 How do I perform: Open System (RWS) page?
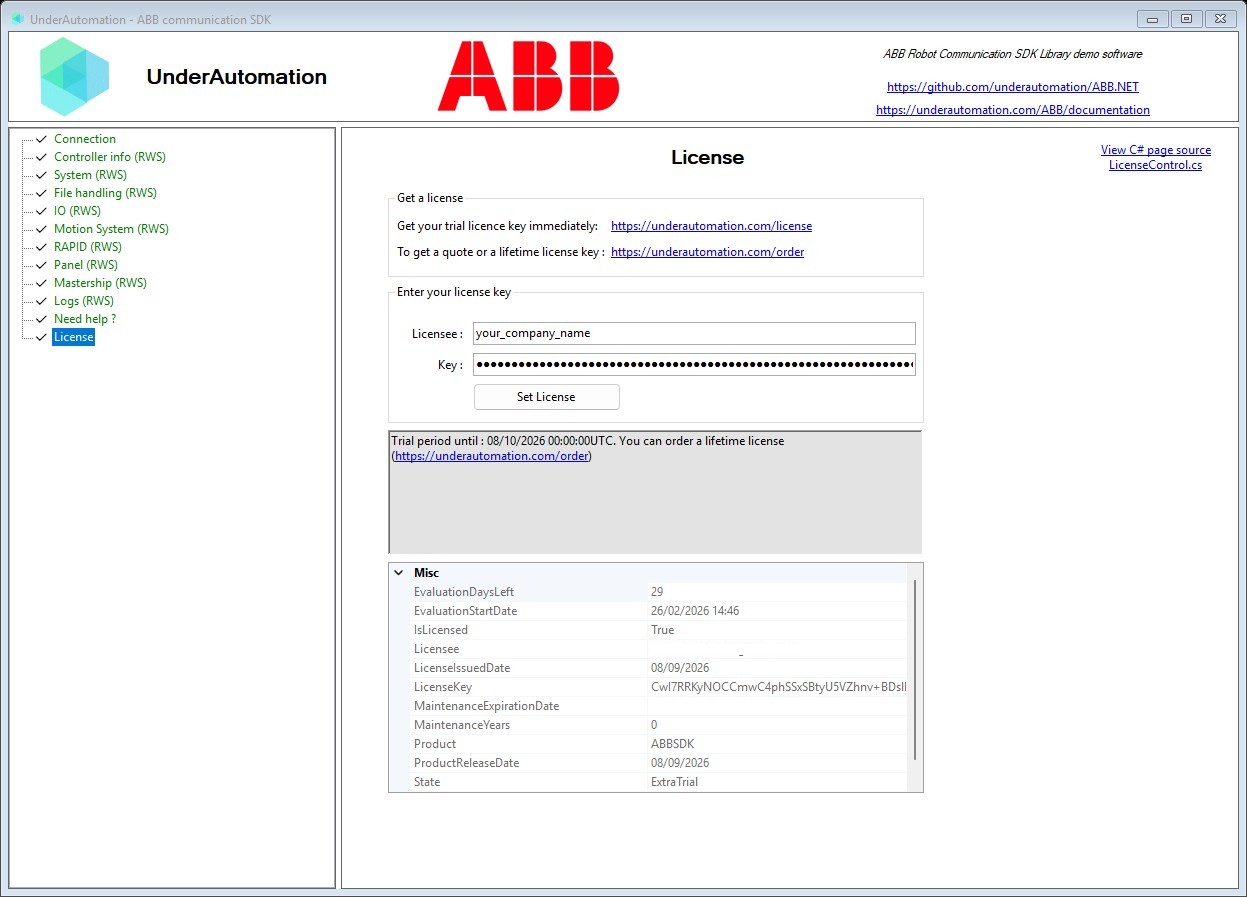(90, 175)
